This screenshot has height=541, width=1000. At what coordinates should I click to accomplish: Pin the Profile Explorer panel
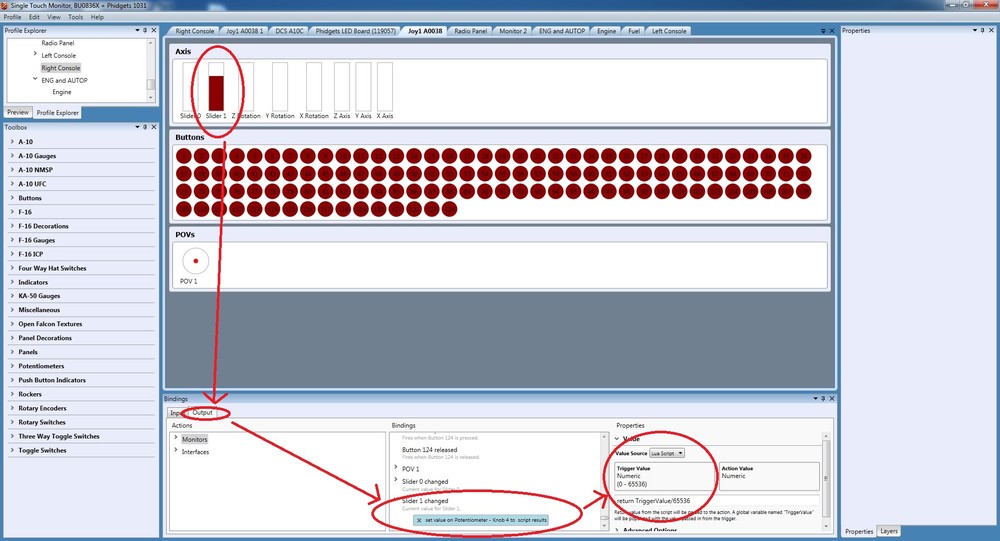pyautogui.click(x=145, y=30)
